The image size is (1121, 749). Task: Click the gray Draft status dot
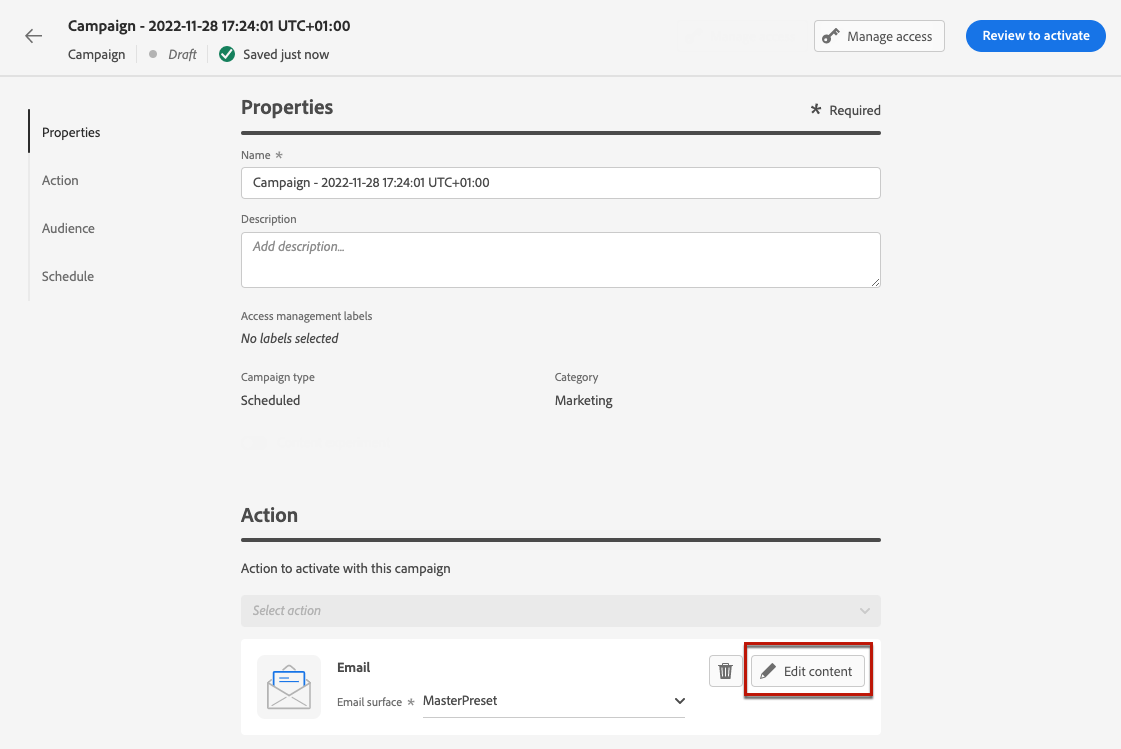pos(153,54)
